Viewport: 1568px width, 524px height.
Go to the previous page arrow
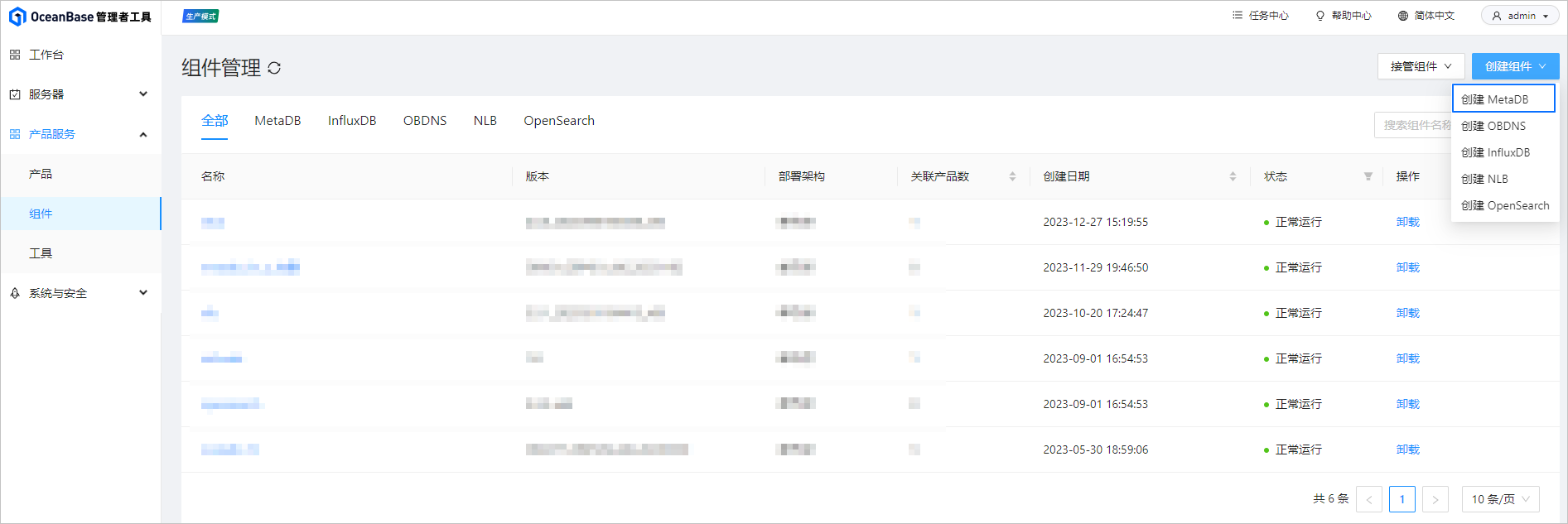tap(1369, 499)
